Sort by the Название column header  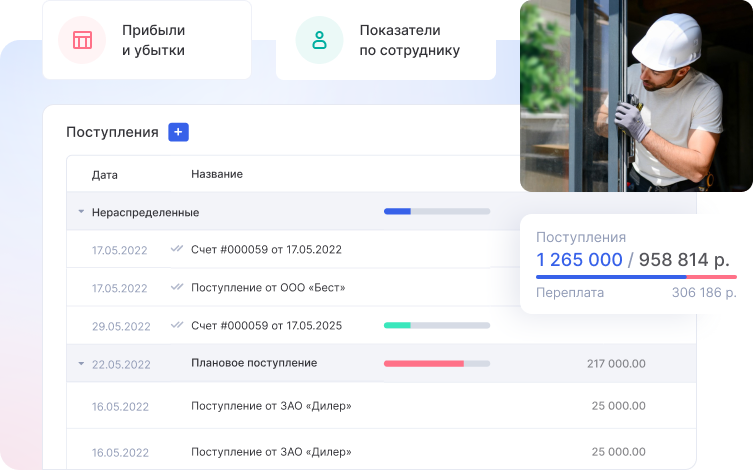pos(217,174)
